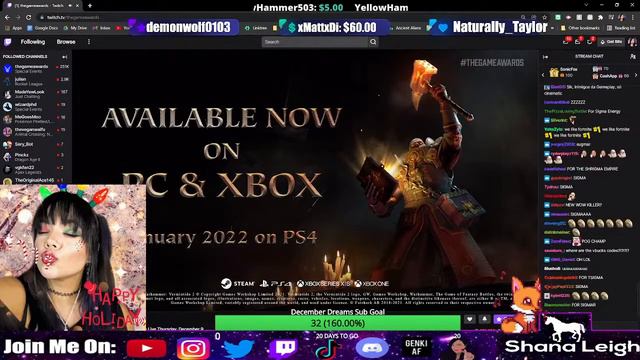Screen dimensions: 640x360
Task: Go forward with the browser forward arrow
Action: 18,17
